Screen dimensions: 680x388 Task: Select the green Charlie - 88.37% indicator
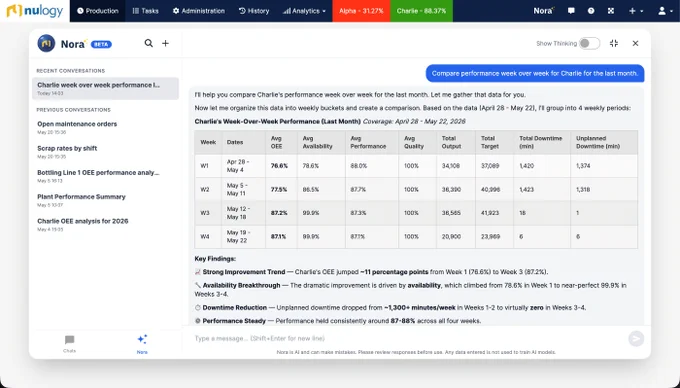click(422, 11)
